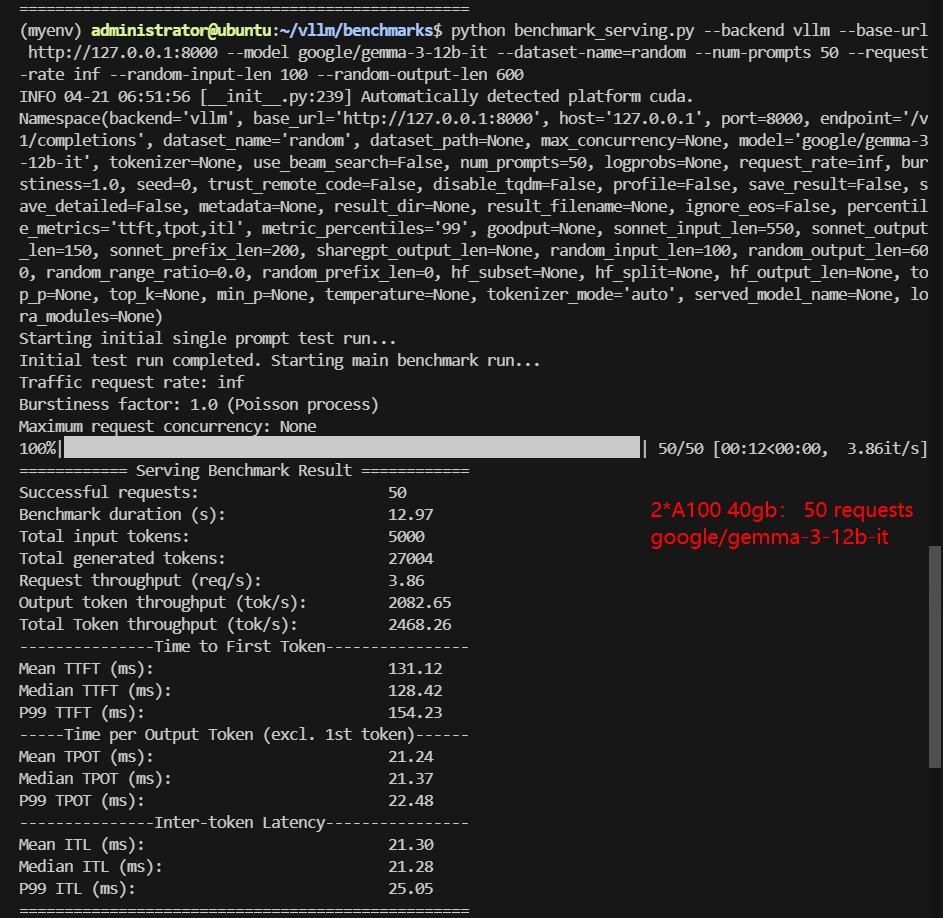Click the terminal scrollbar thumb
The width and height of the screenshot is (943, 918).
(x=935, y=657)
